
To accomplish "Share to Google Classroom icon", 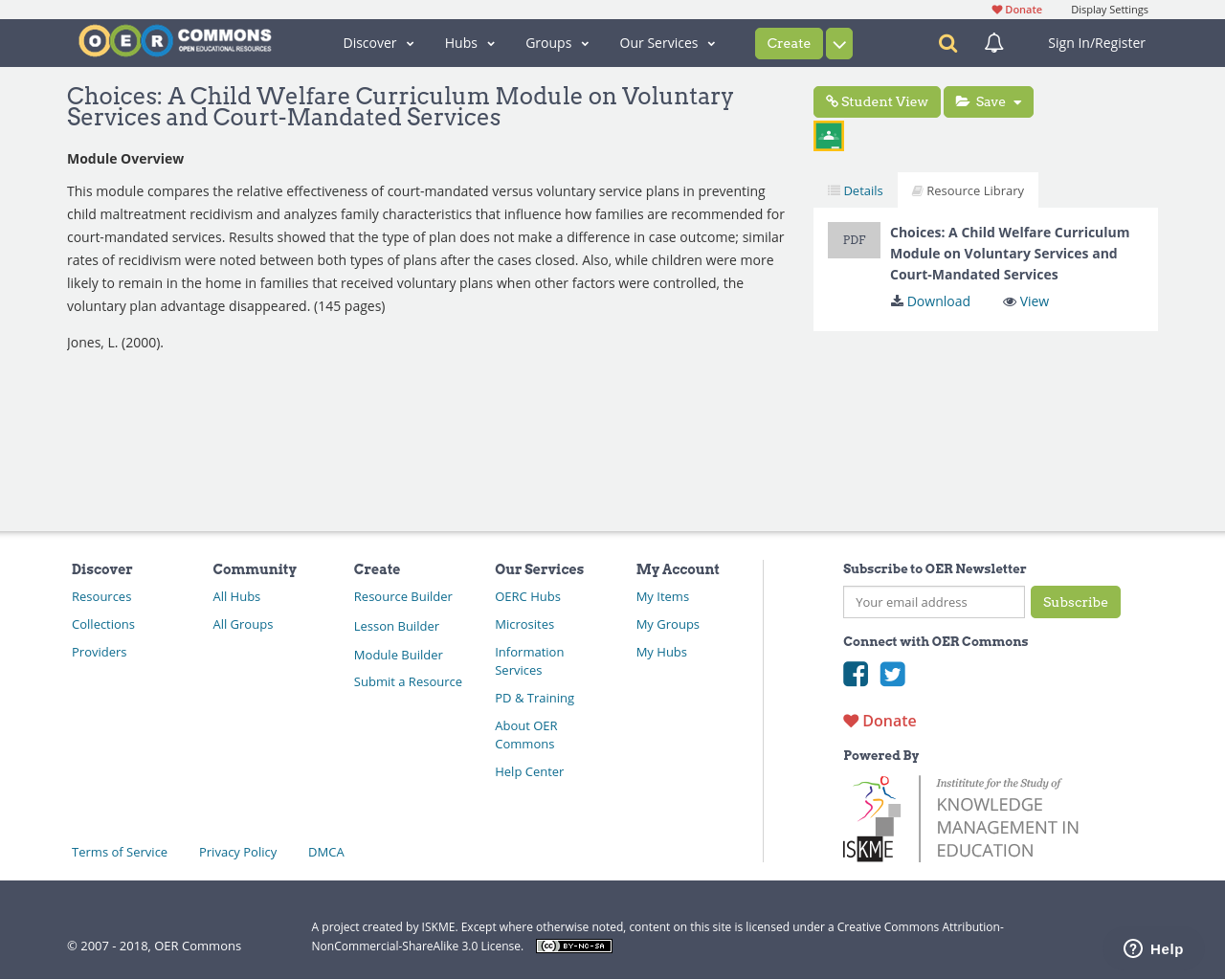I will click(x=828, y=134).
